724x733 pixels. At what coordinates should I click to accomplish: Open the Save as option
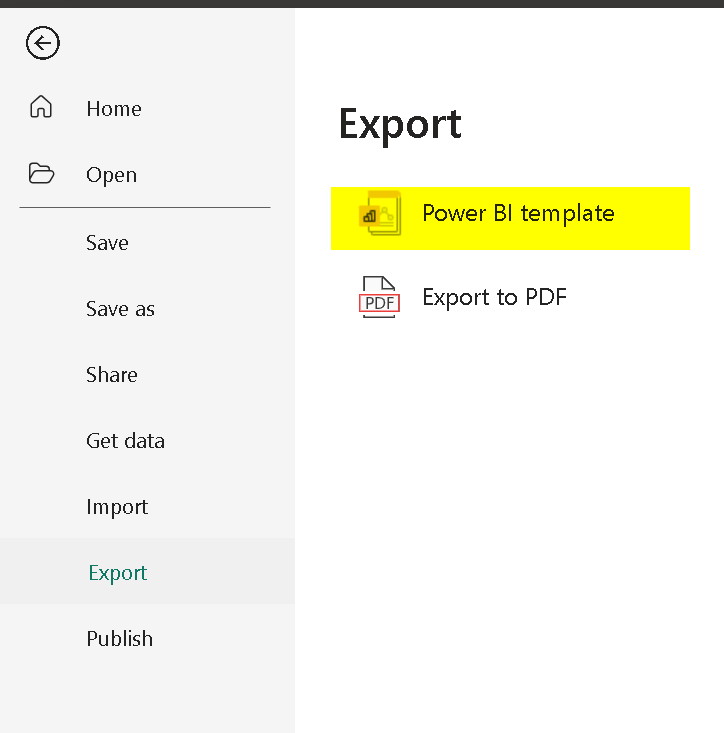[x=120, y=309]
